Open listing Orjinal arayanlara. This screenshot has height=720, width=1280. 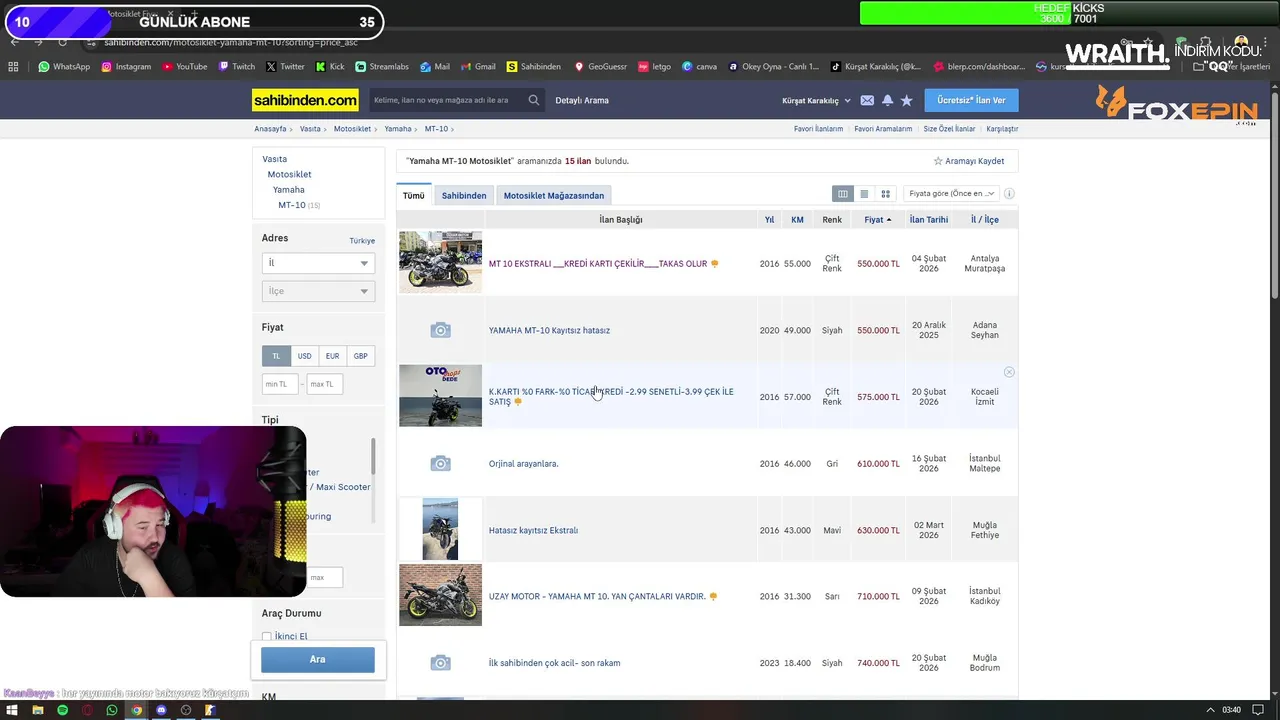tap(523, 464)
